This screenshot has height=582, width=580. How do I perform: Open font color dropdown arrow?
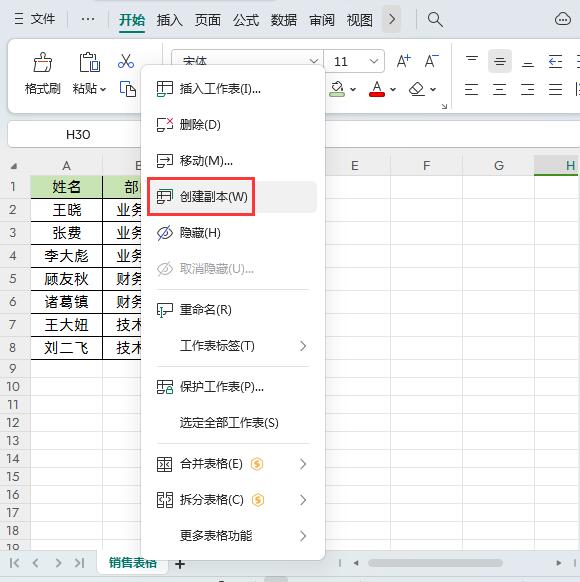[393, 89]
